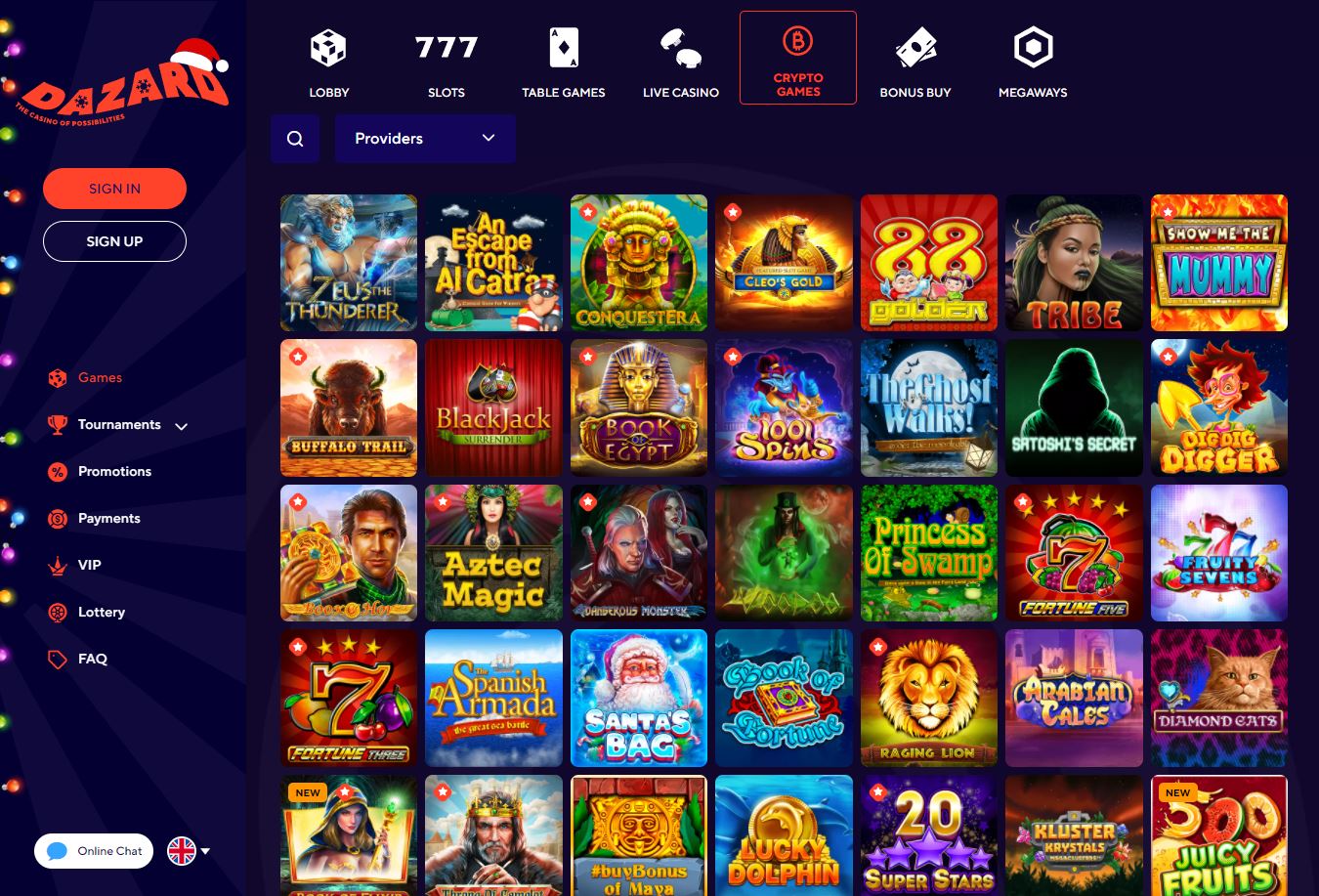This screenshot has height=896, width=1319.
Task: Expand the Tournaments submenu chevron
Action: pyautogui.click(x=181, y=426)
